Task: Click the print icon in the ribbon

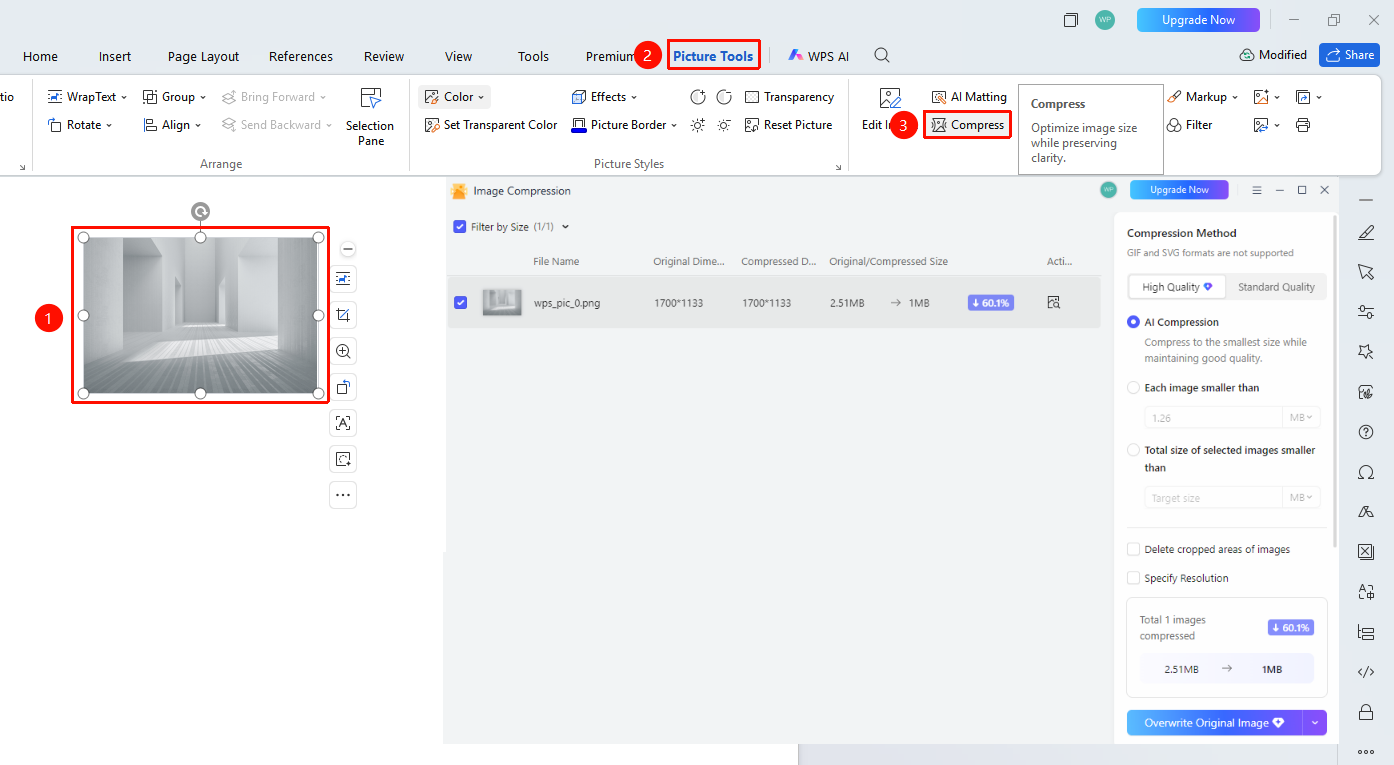Action: coord(1302,125)
